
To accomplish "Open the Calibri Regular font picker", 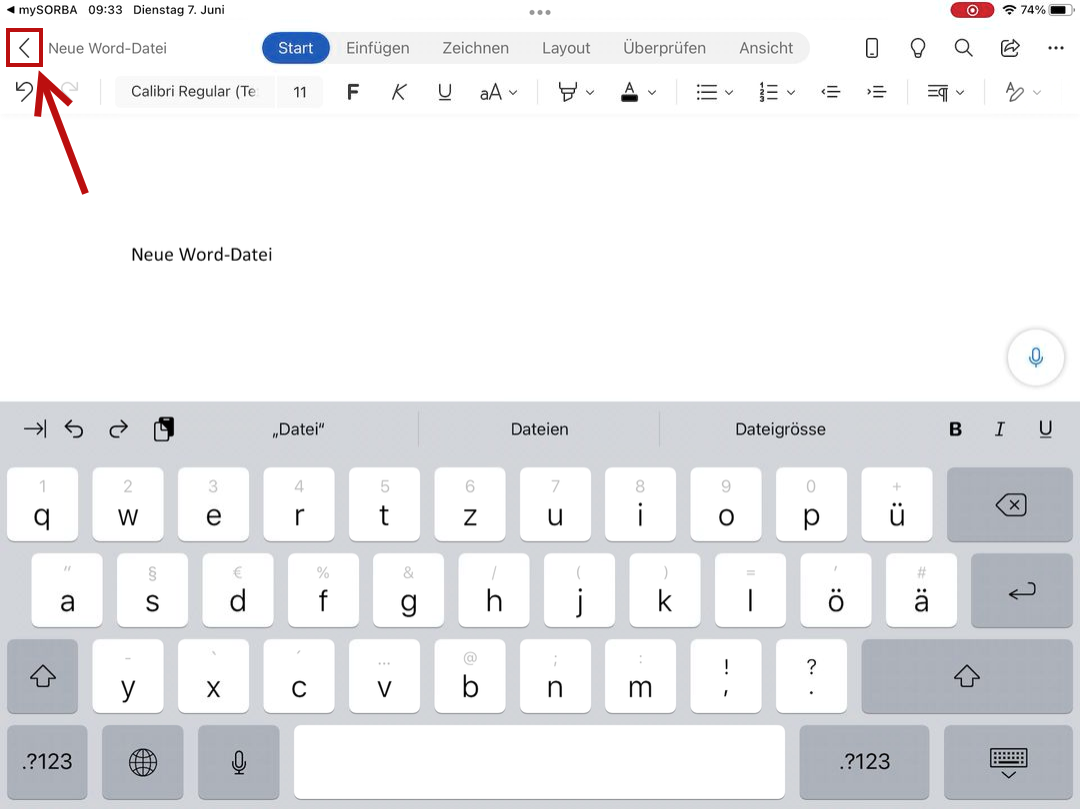I will (x=194, y=92).
